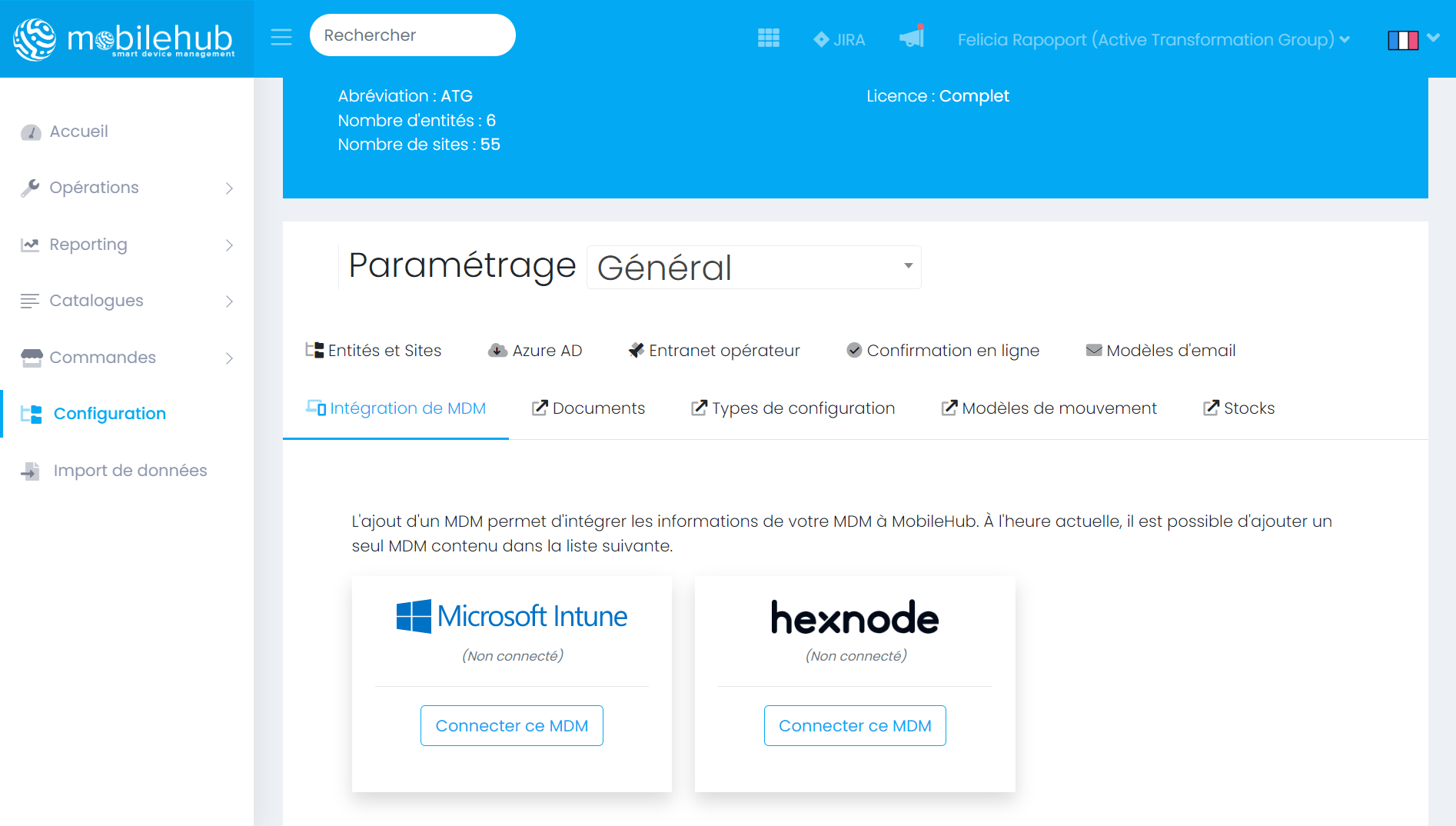
Task: Click Types de configuration external-link icon
Action: point(700,408)
